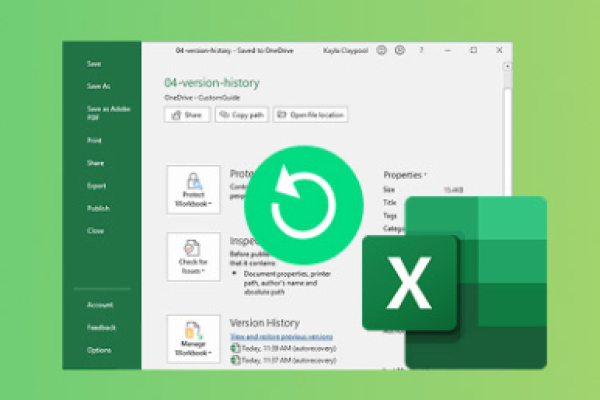
Task: Open the 11:09 AM autorecovery version
Action: 289,348
